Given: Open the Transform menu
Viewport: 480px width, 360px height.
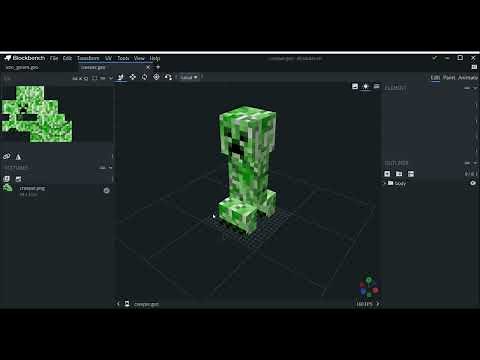Looking at the screenshot, I should pos(88,58).
